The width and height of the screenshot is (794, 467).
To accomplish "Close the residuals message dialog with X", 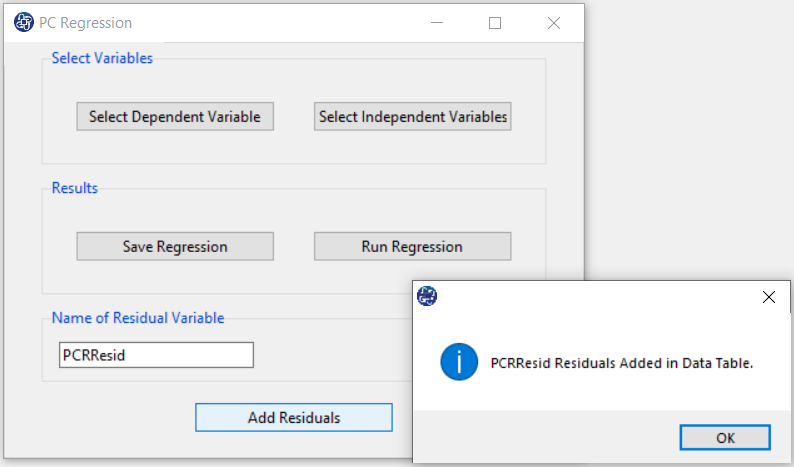I will (x=769, y=297).
